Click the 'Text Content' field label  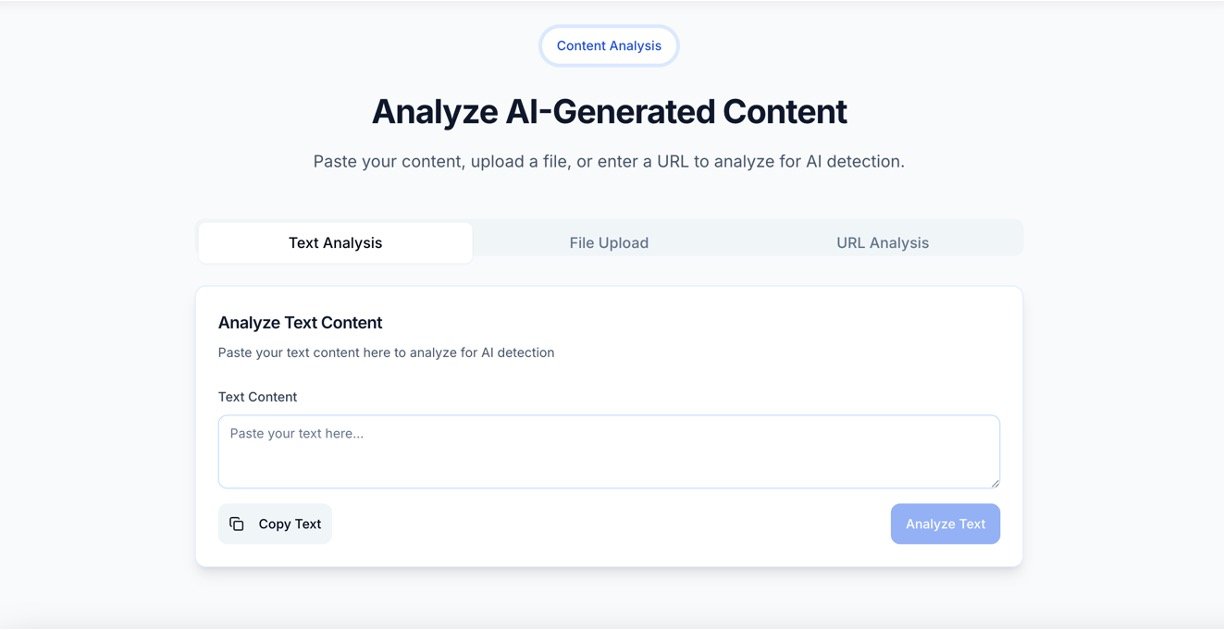pyautogui.click(x=258, y=397)
